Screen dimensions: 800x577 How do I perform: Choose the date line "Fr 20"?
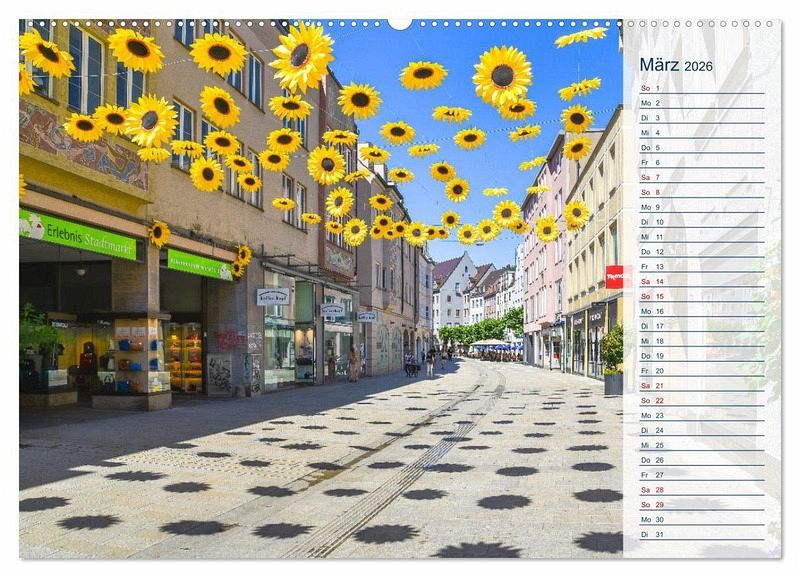coord(702,371)
